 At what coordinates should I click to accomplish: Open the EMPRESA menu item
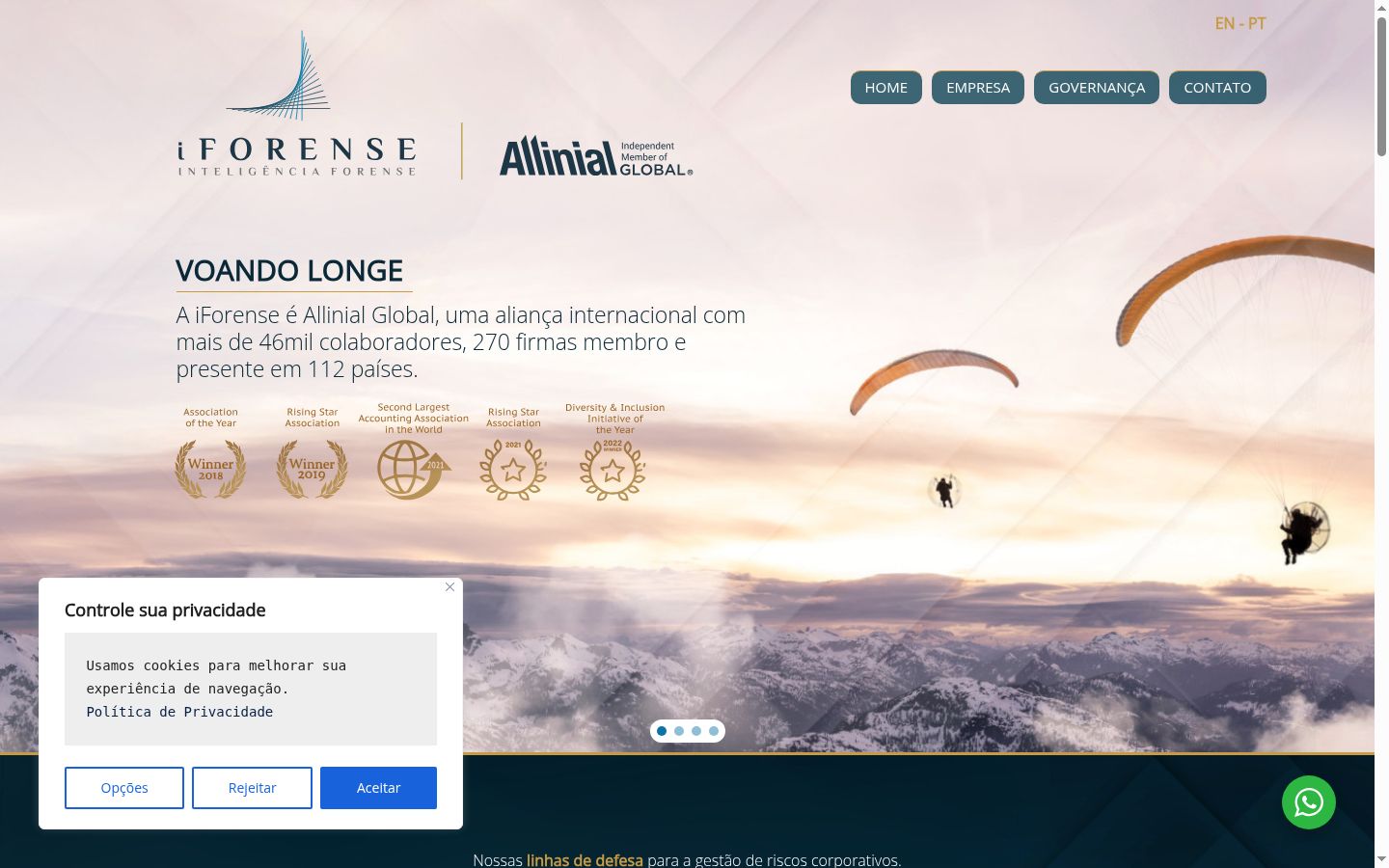[978, 88]
